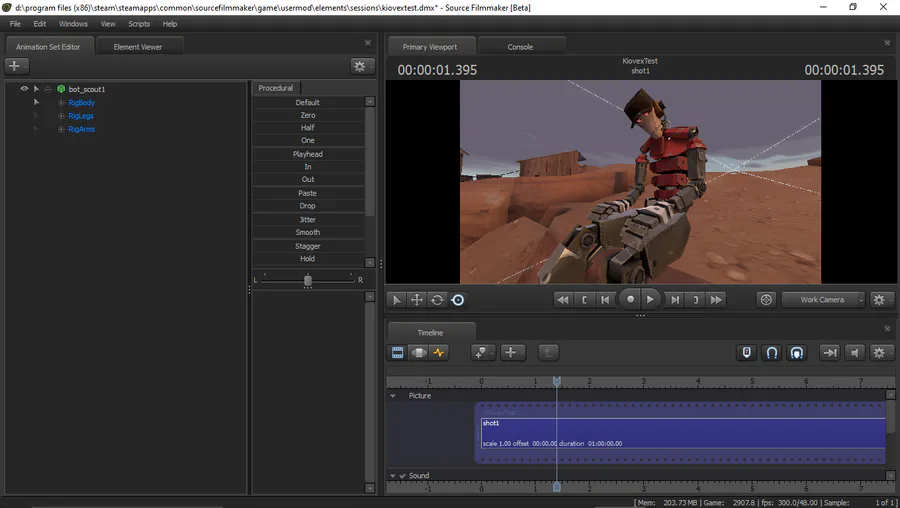900x508 pixels.
Task: Jump to first frame with rewind button
Action: (x=563, y=300)
